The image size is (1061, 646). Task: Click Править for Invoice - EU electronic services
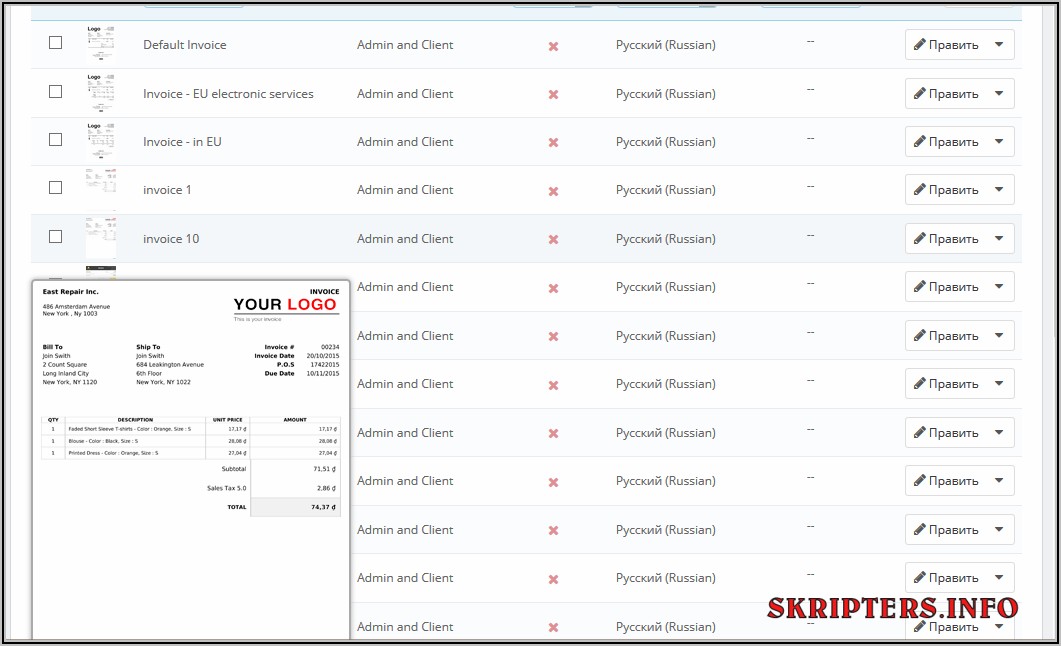pyautogui.click(x=946, y=93)
